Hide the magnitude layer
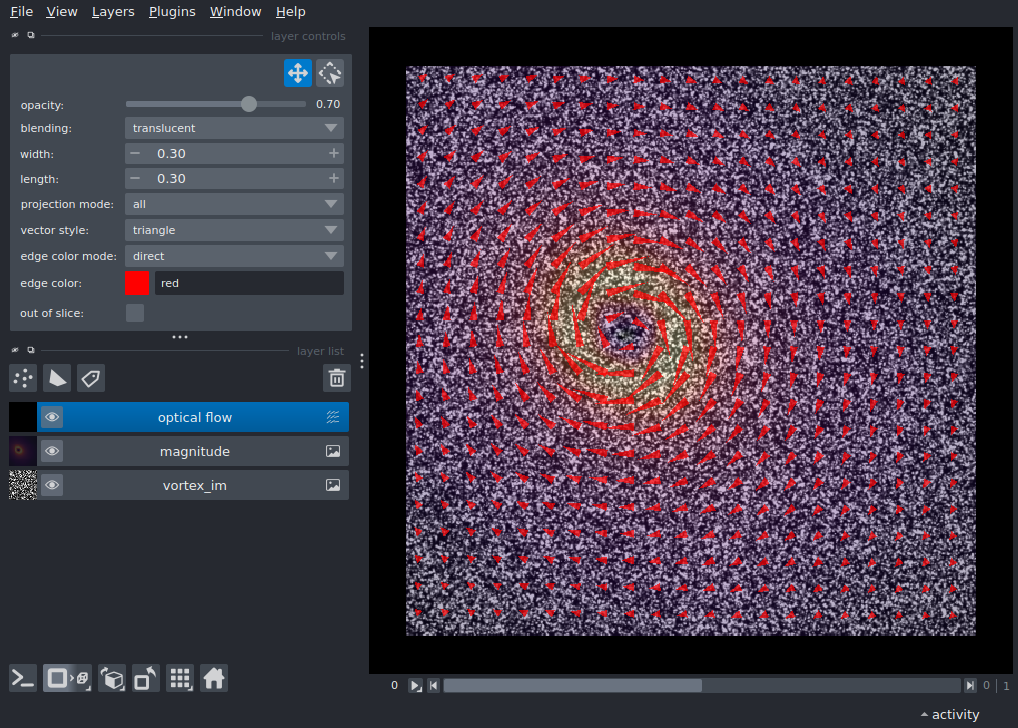The image size is (1018, 728). [52, 450]
